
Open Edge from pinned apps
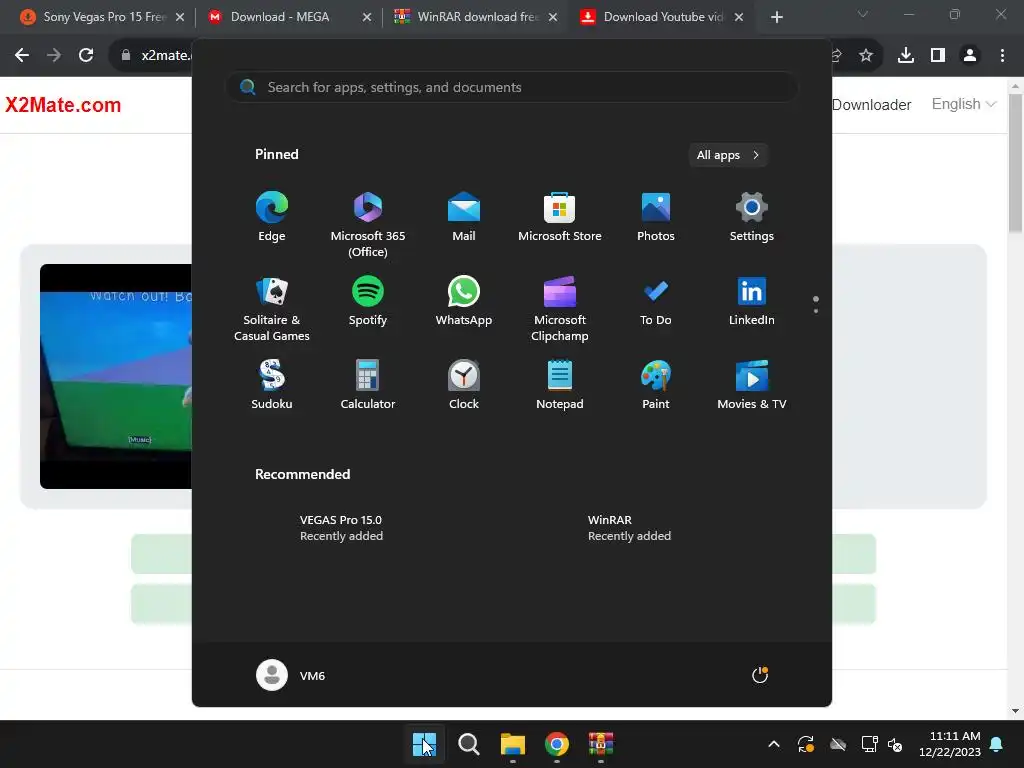coord(272,217)
